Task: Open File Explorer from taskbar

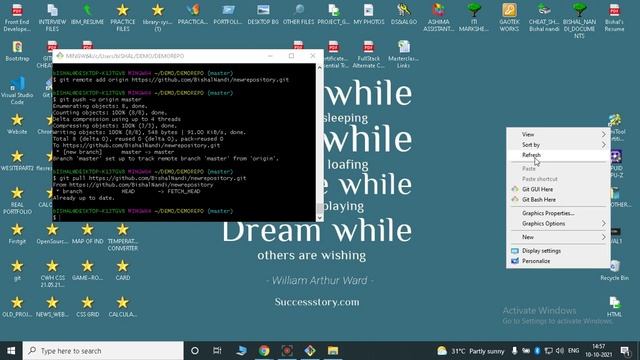Action: click(x=333, y=351)
